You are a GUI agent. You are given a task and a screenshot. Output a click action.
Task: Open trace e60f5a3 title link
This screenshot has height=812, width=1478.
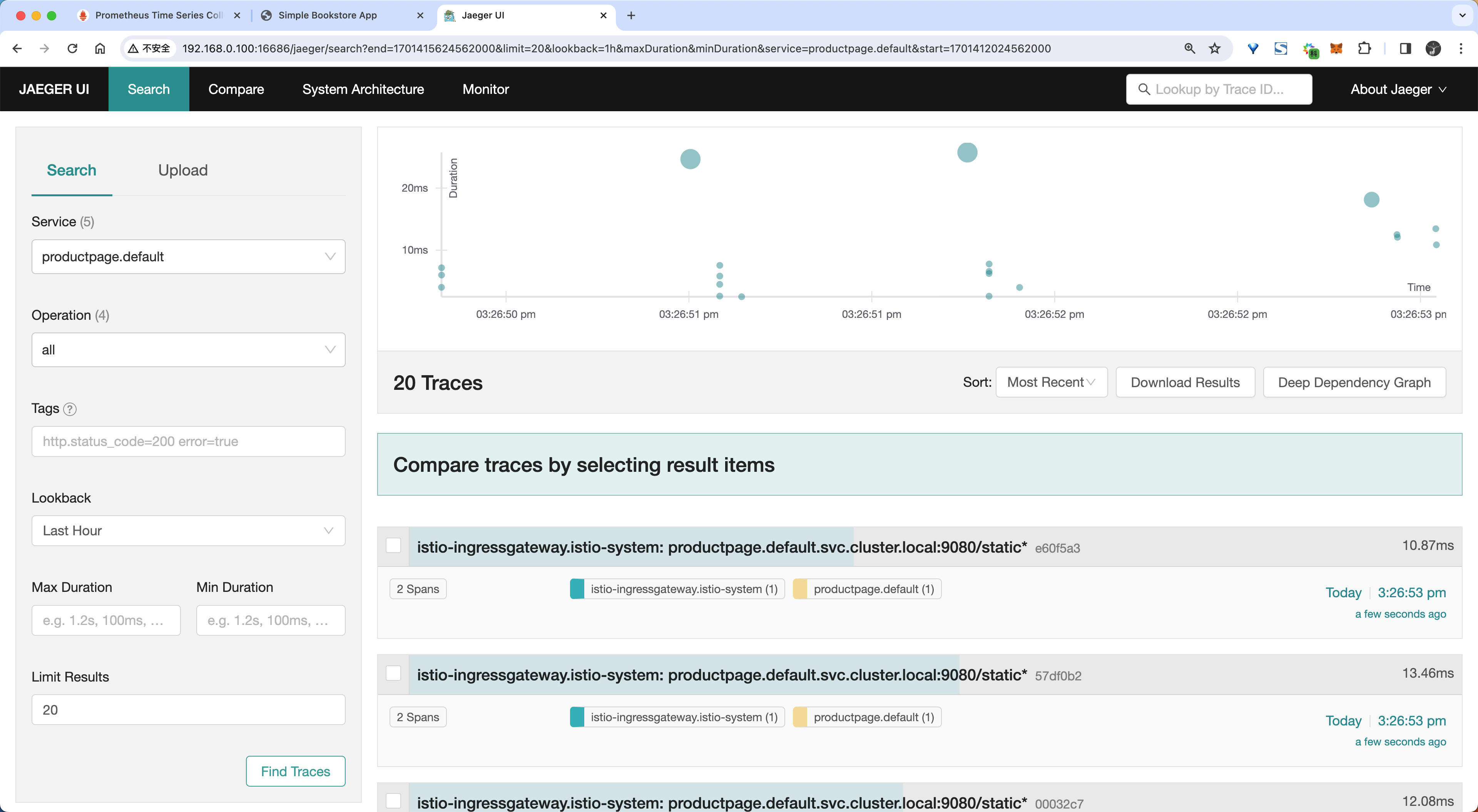pos(722,548)
